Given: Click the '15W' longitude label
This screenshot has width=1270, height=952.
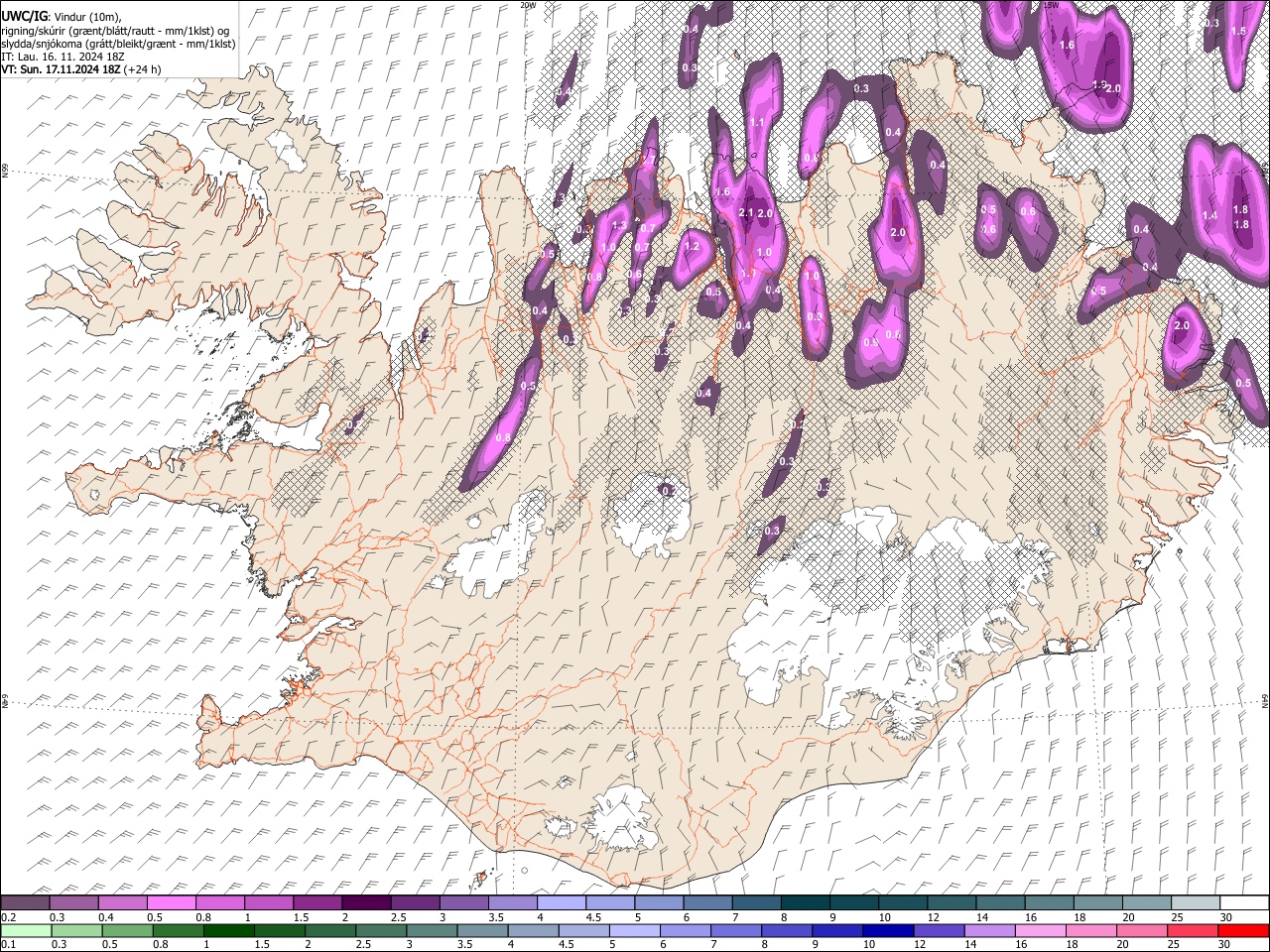Looking at the screenshot, I should click(x=1051, y=5).
